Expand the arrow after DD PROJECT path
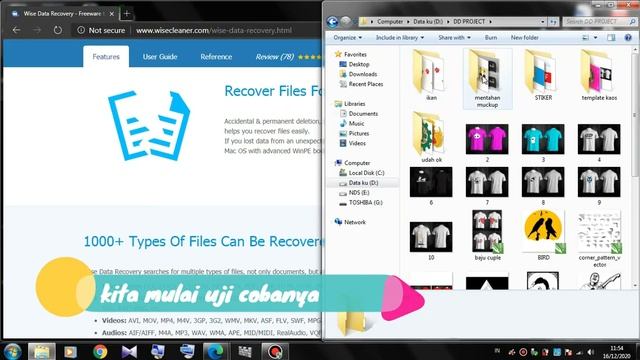The height and width of the screenshot is (360, 640). click(490, 22)
